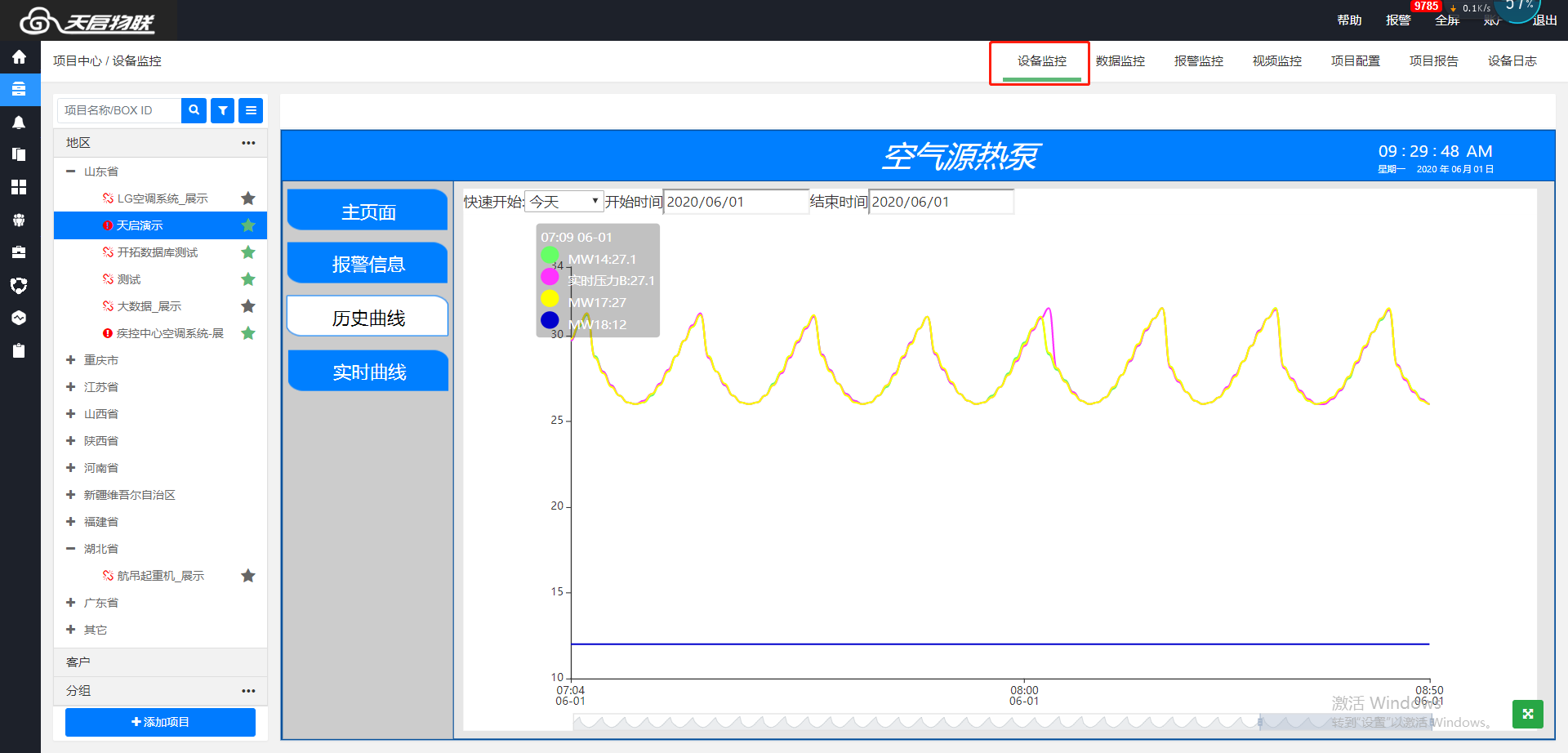Click the filter funnel button
This screenshot has width=1568, height=753.
tap(222, 110)
